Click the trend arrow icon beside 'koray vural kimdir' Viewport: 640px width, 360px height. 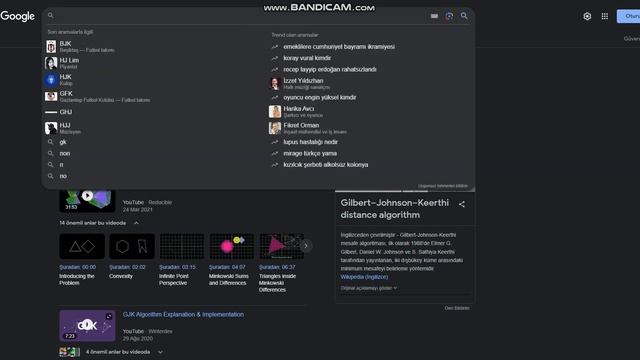pyautogui.click(x=275, y=58)
